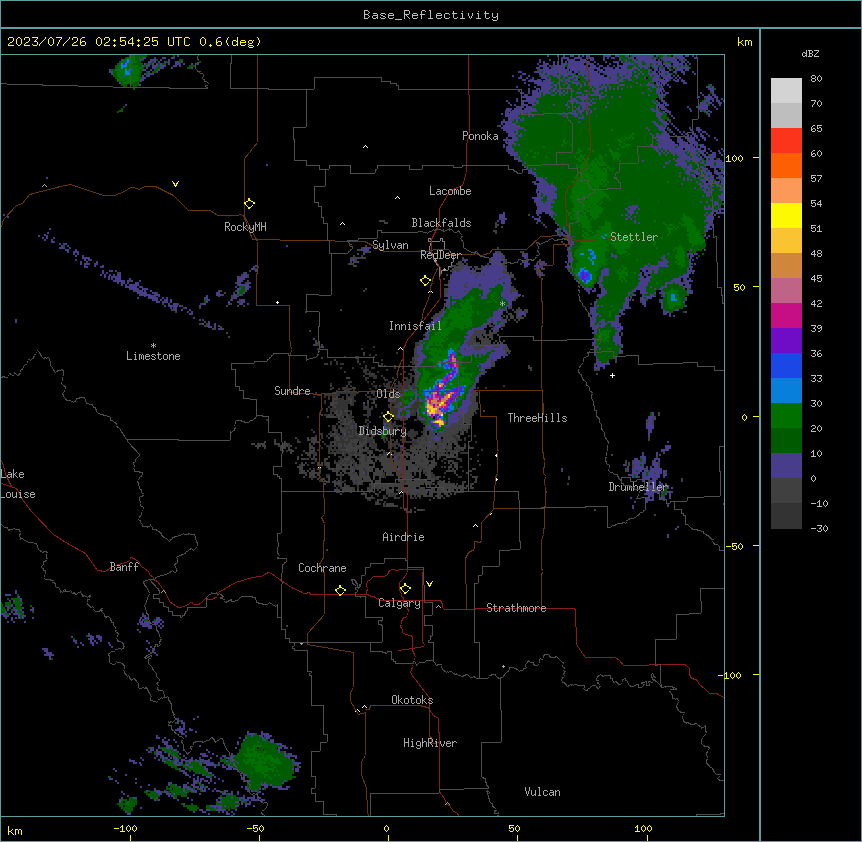Click the Stettler city label

[634, 237]
